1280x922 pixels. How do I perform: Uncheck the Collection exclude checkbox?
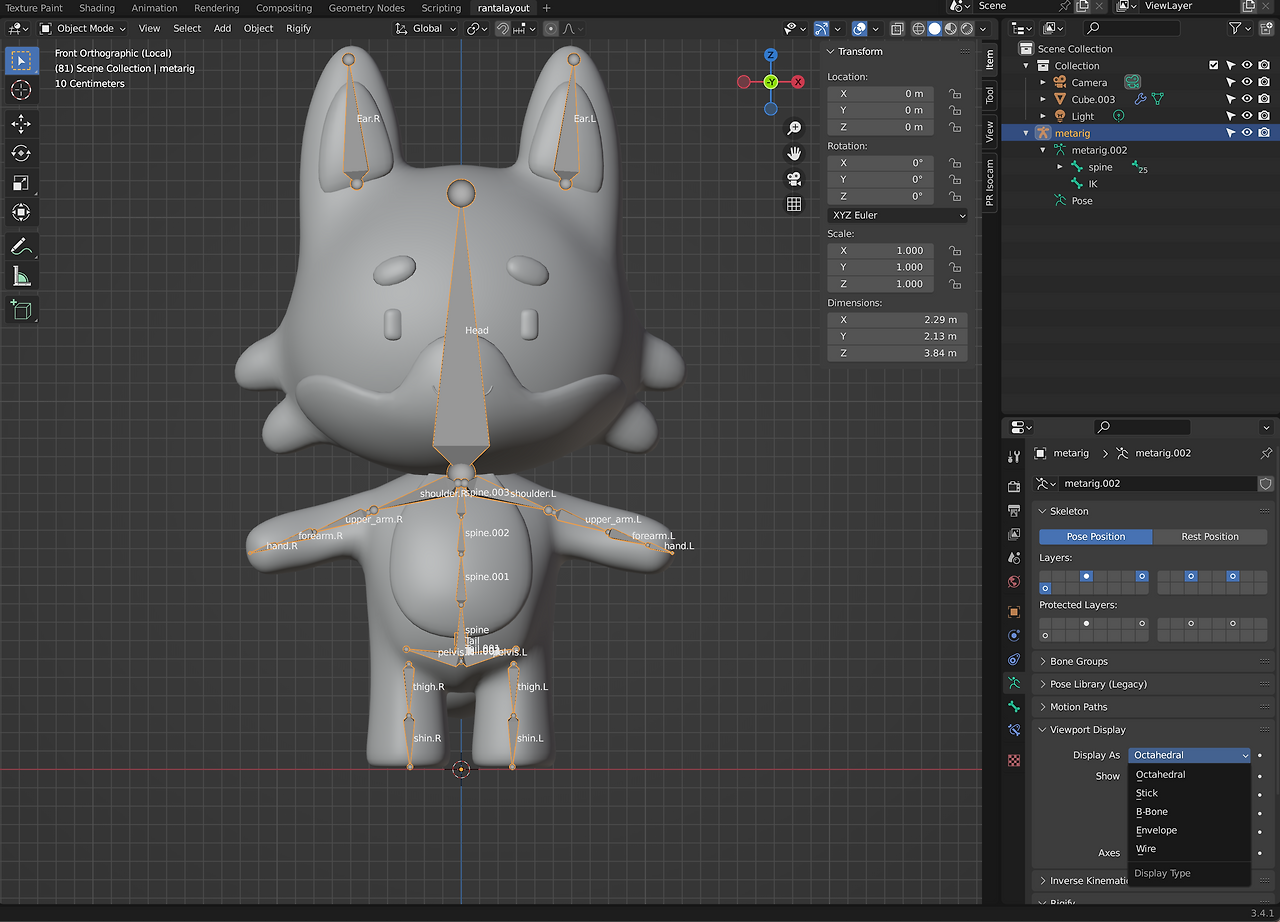[1214, 66]
